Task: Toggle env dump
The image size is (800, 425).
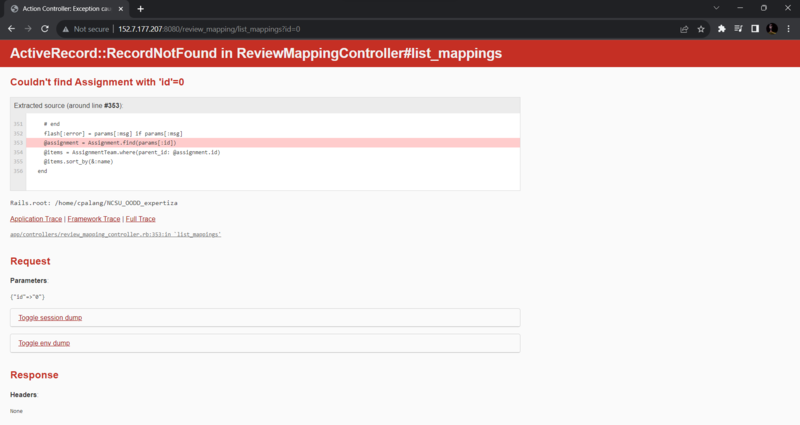Action: [44, 343]
